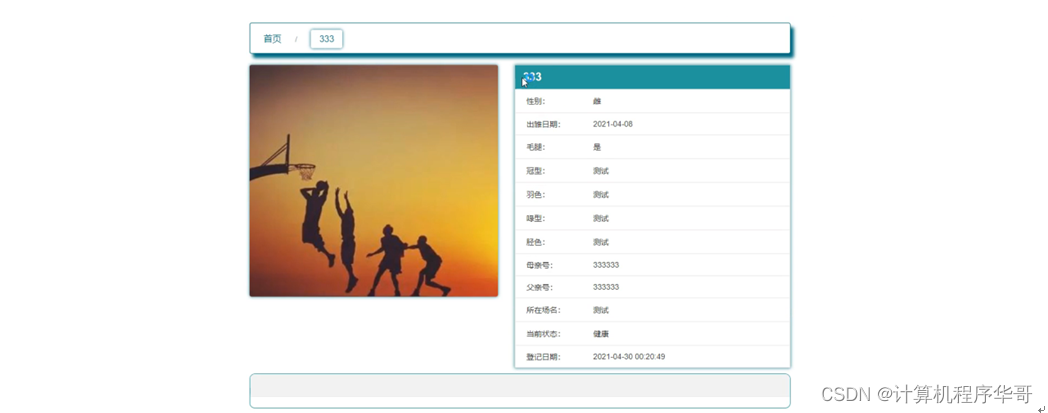Select the 测试 value in 羽色 row
1048x413 pixels.
click(601, 195)
